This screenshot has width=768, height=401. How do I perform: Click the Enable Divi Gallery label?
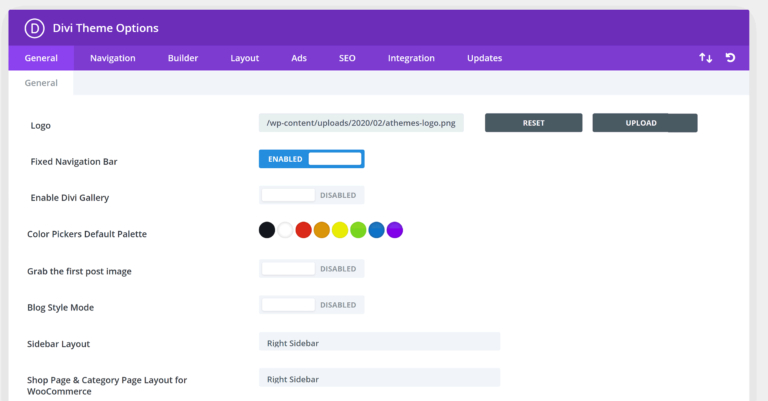70,198
